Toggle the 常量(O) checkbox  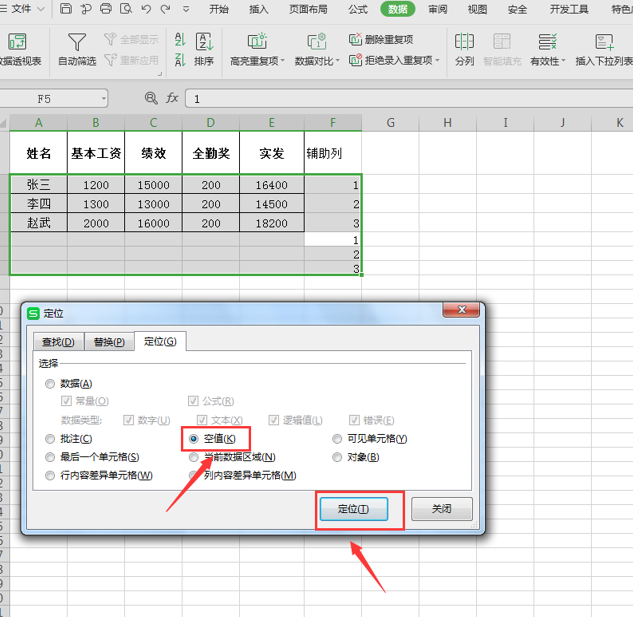pyautogui.click(x=66, y=401)
